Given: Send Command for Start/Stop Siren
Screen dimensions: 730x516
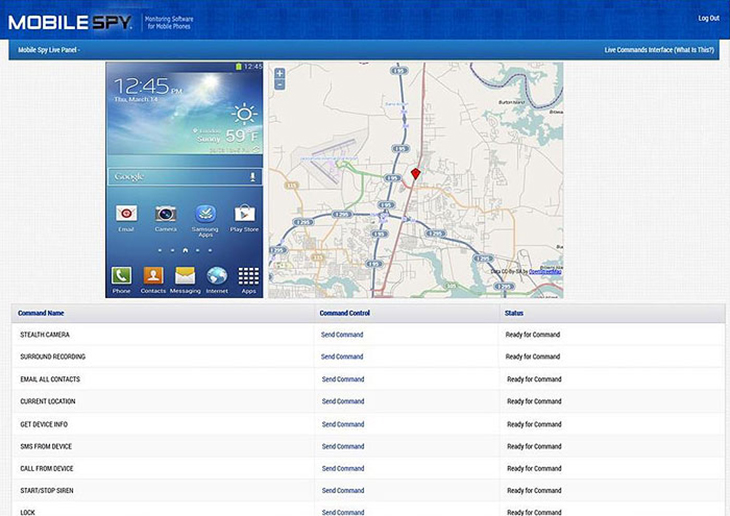Looking at the screenshot, I should coord(343,490).
